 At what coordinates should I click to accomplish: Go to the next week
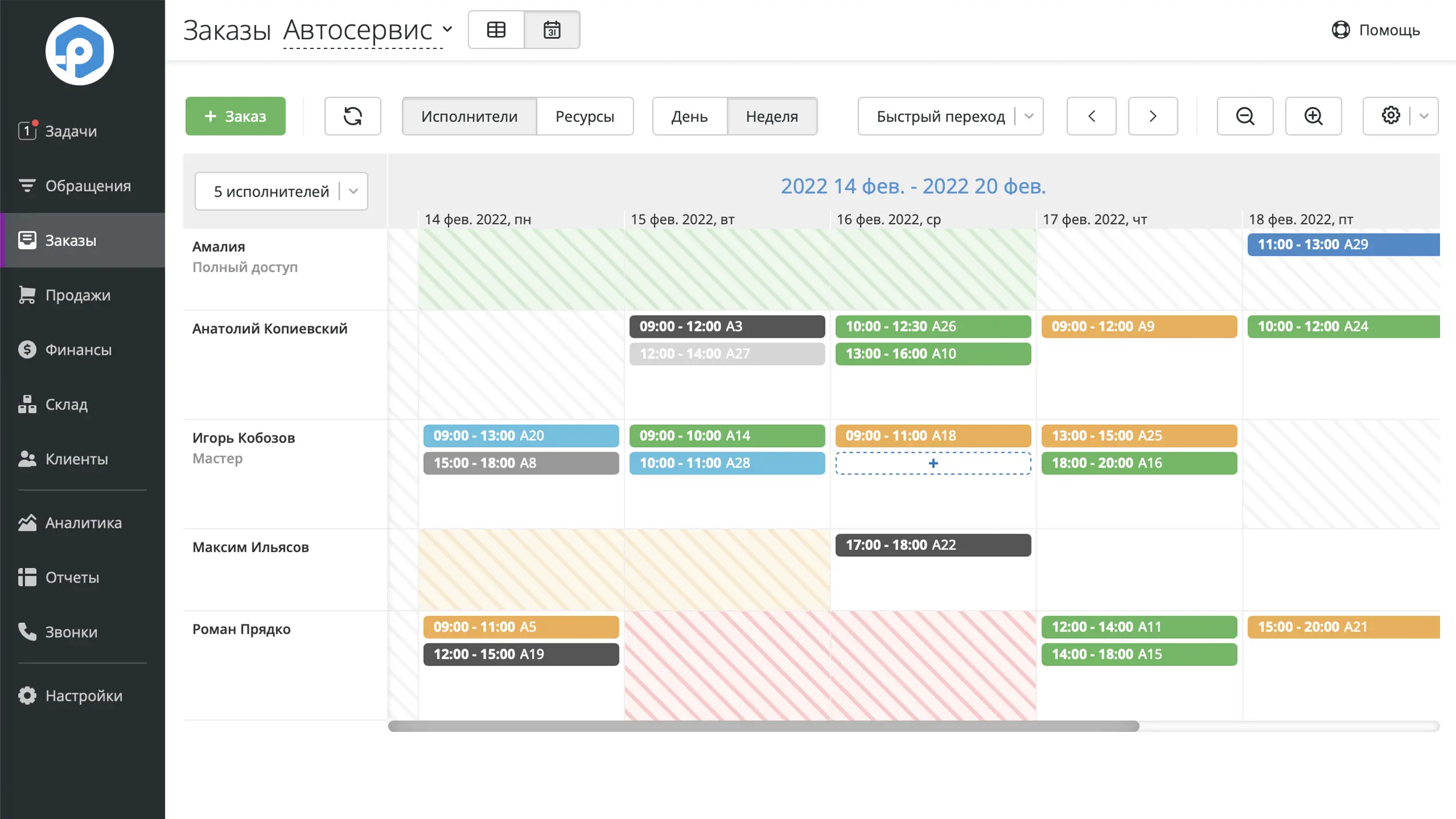tap(1153, 116)
